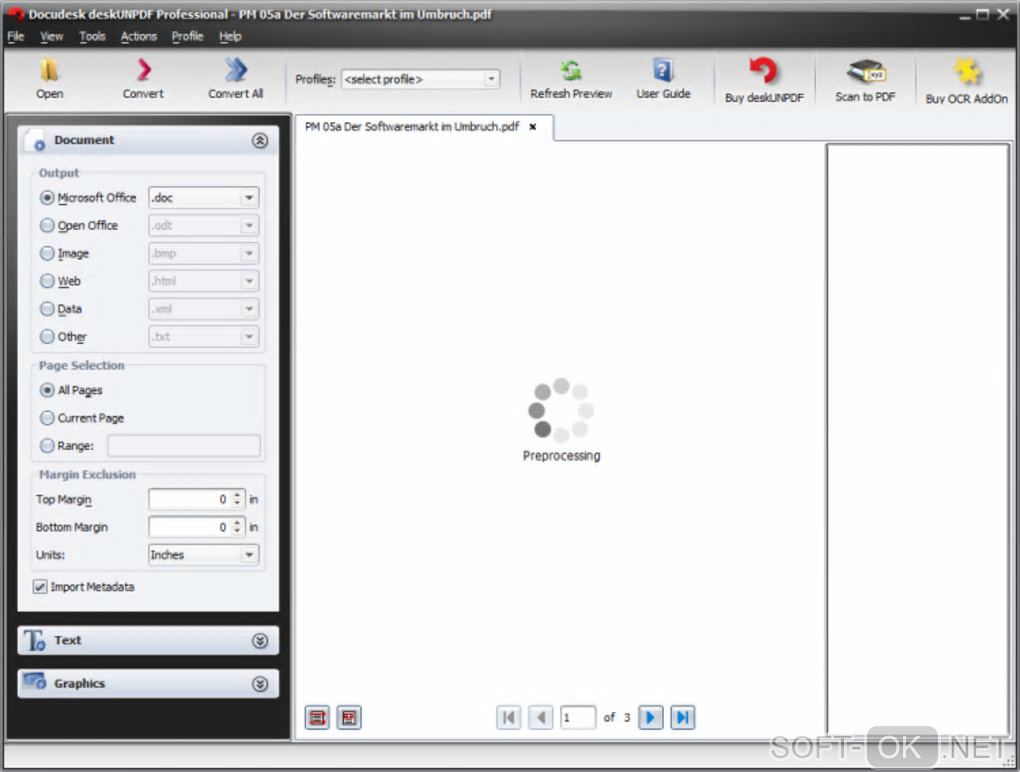The image size is (1020, 772).
Task: Open the View menu
Action: (51, 36)
